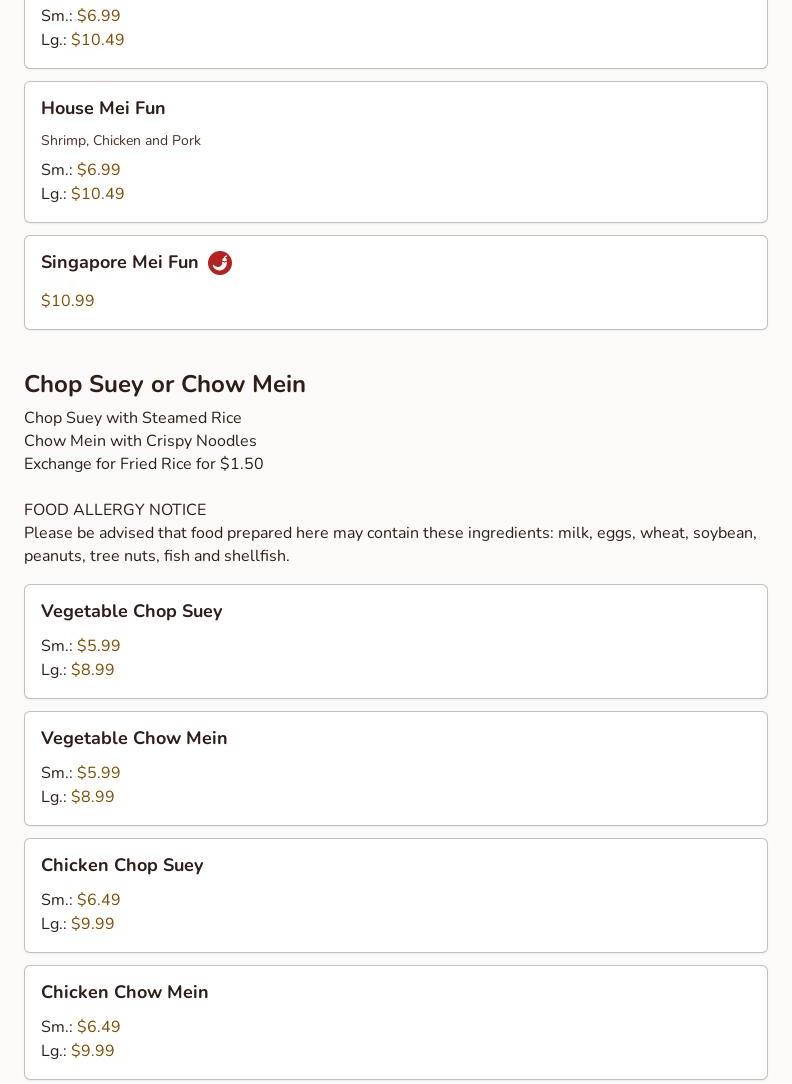Pick Vegetable Chop Suey large $8.99 option
792x1084 pixels.
(92, 670)
